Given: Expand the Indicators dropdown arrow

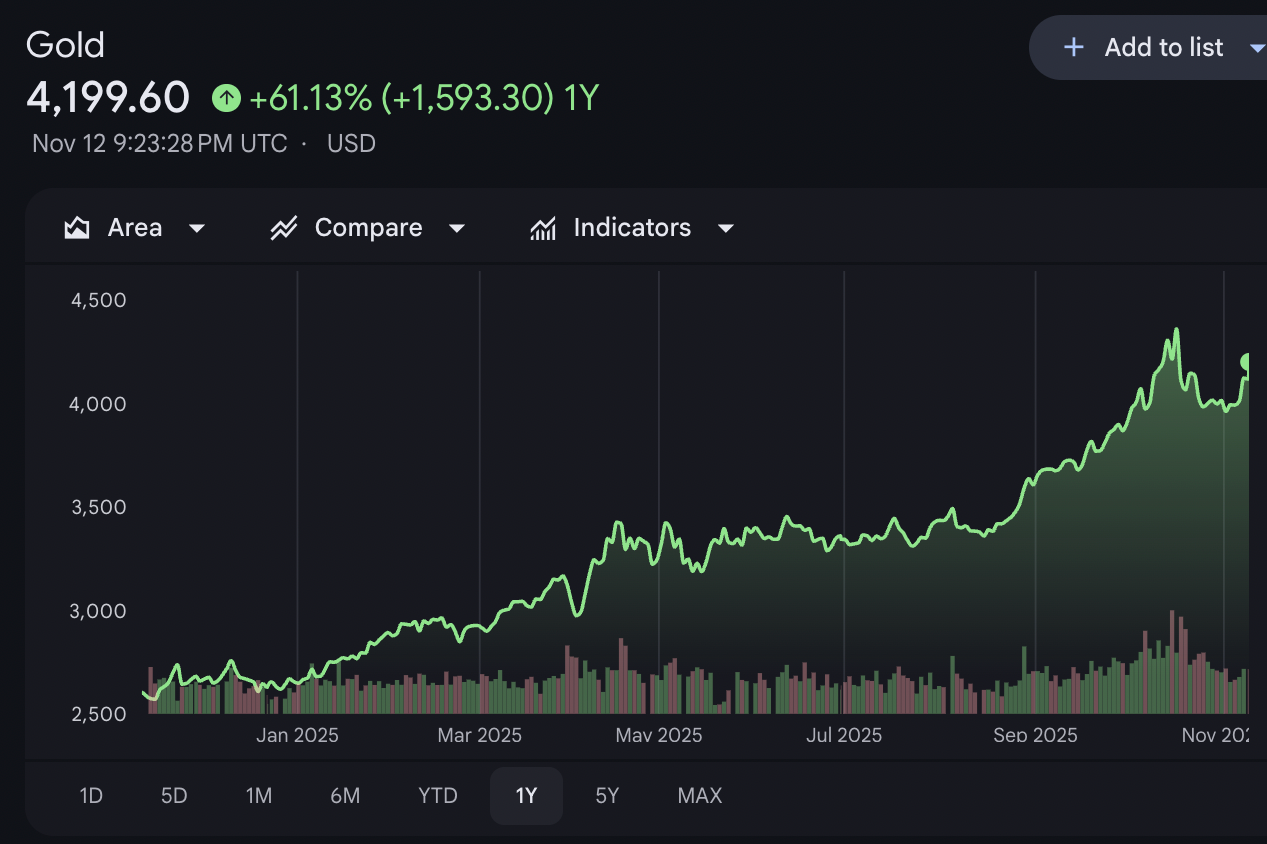Looking at the screenshot, I should click(x=726, y=228).
